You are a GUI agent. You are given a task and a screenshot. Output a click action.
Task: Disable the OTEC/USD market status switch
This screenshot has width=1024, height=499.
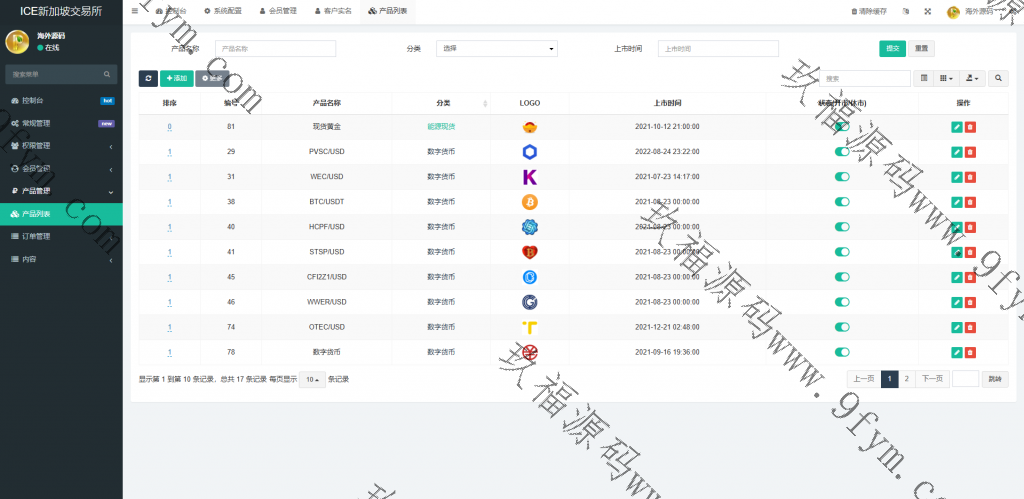842,327
